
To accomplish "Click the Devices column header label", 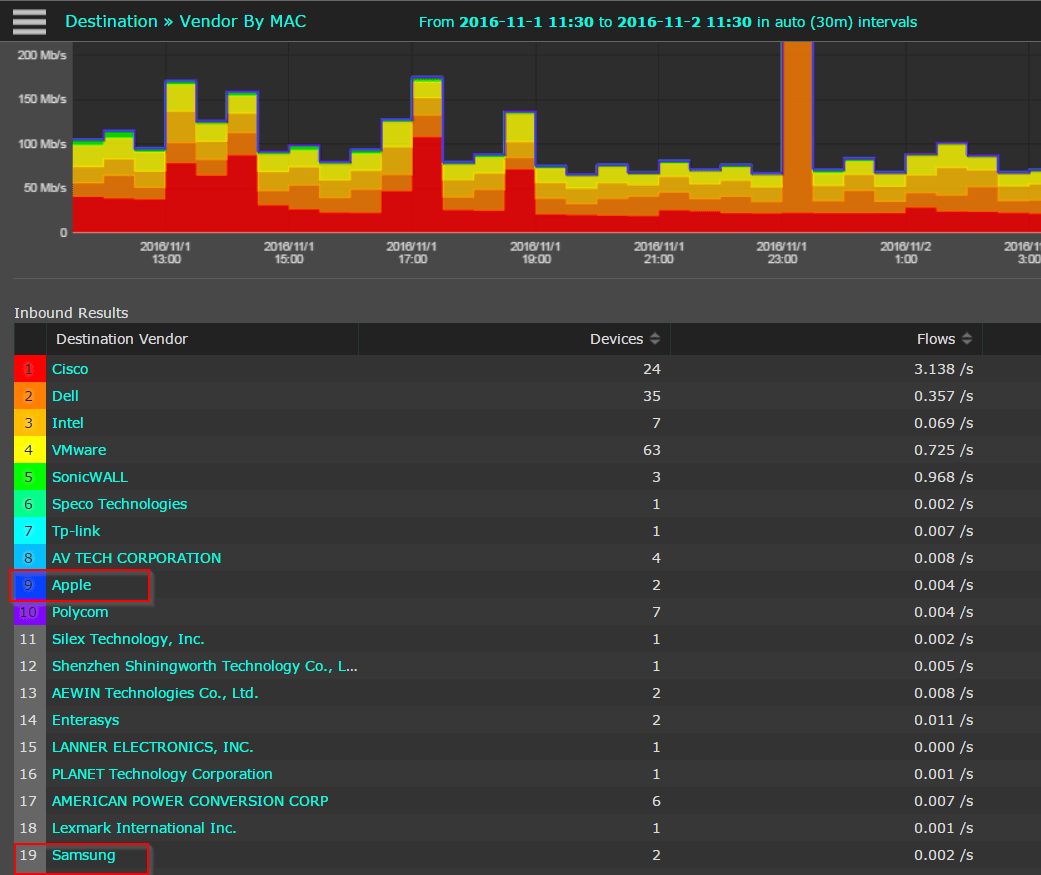I will (616, 339).
